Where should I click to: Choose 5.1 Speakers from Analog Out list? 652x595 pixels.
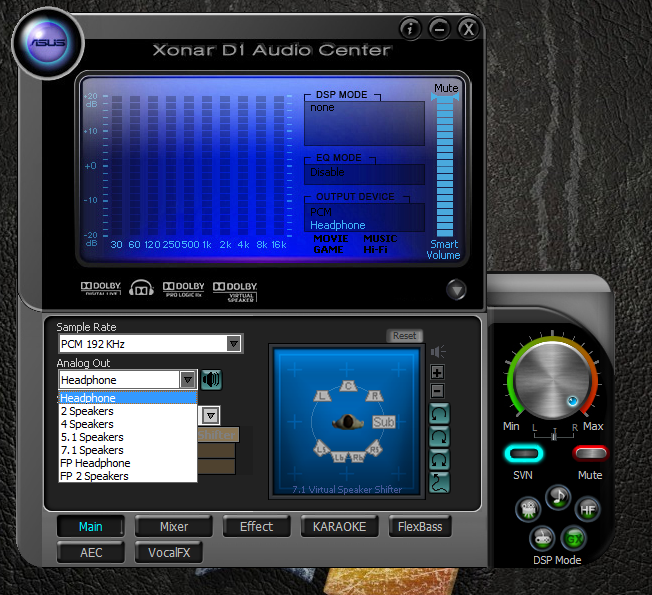click(92, 437)
